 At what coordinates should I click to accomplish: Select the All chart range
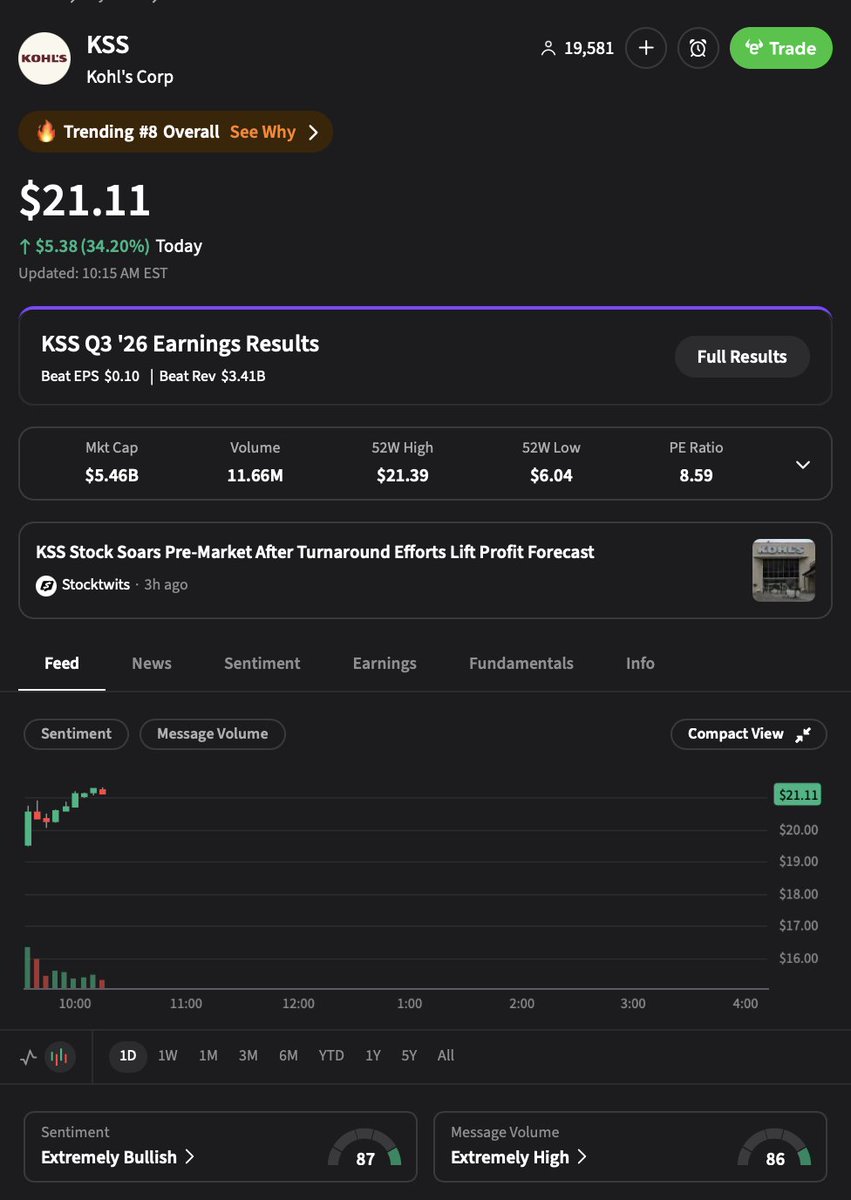point(446,1056)
